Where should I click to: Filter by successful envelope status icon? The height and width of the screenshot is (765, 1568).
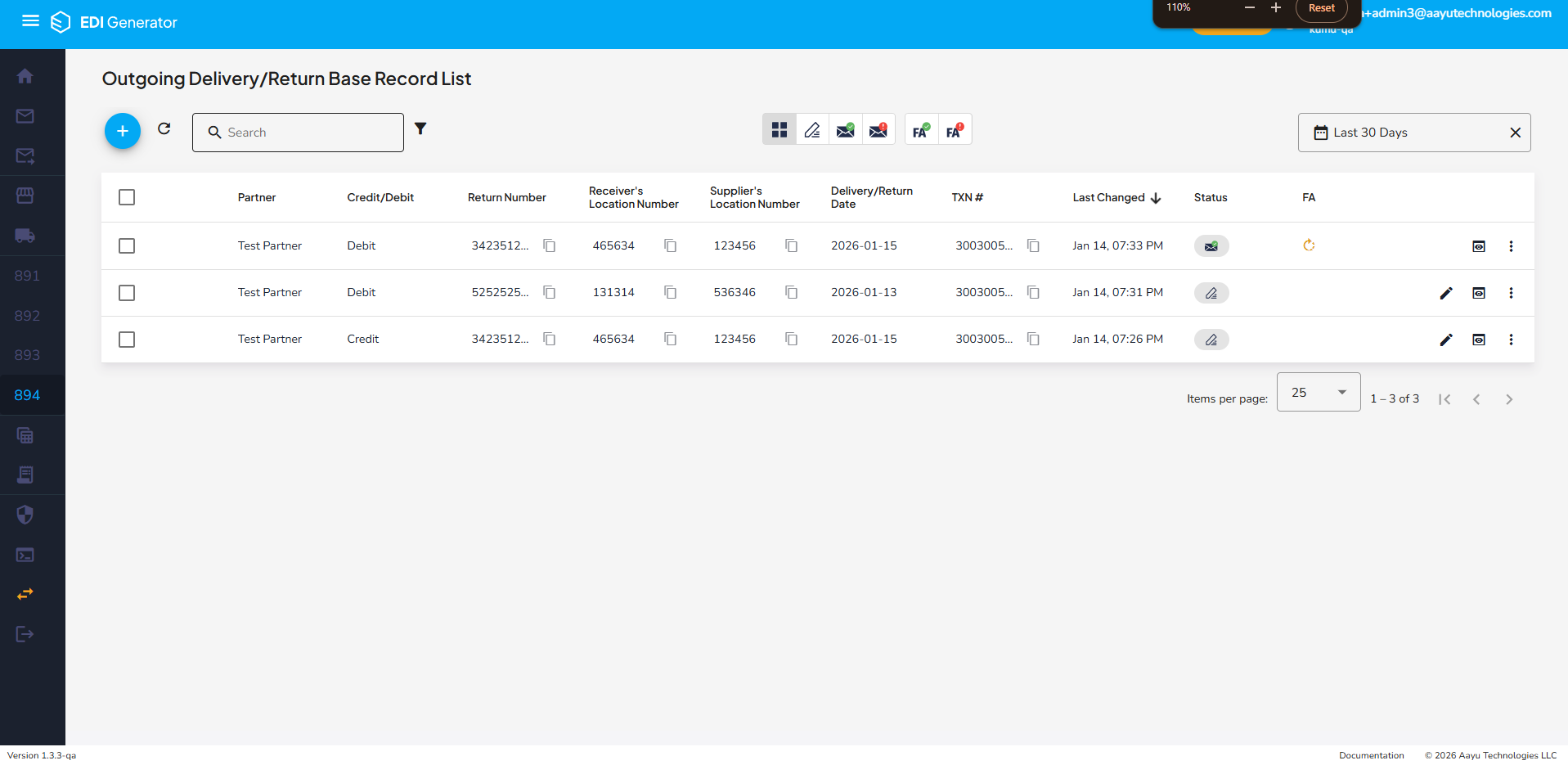845,128
